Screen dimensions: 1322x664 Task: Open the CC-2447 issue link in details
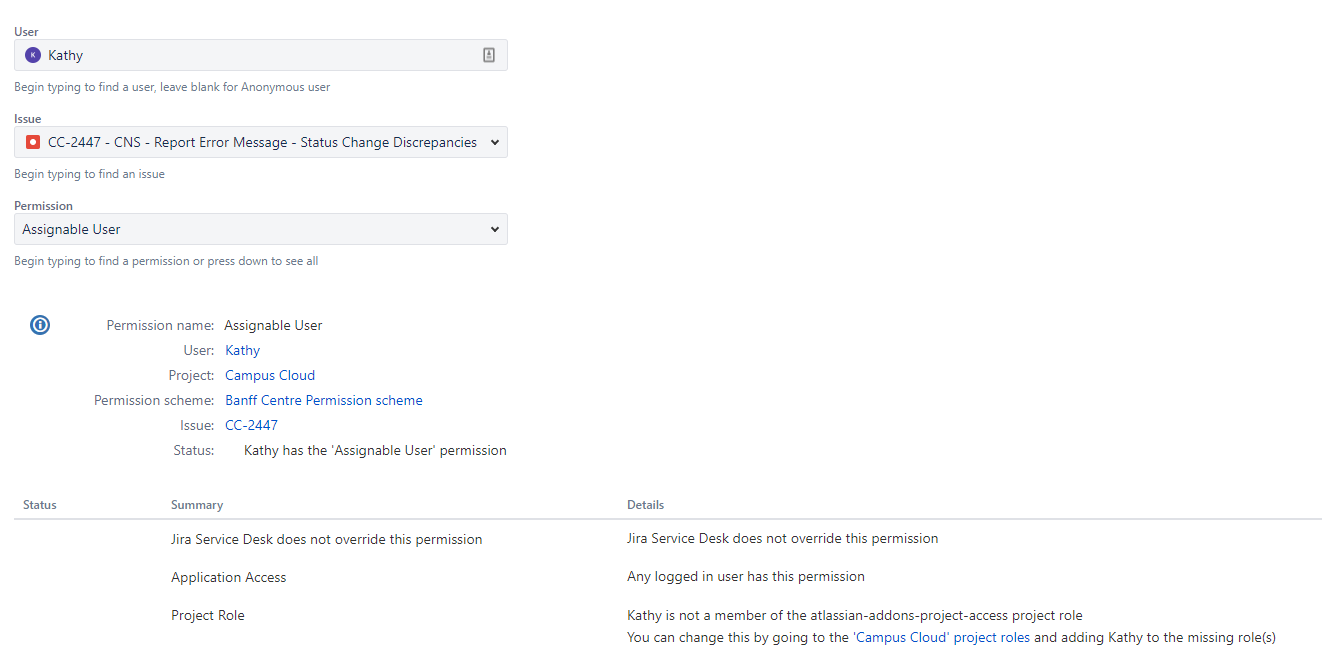(x=251, y=425)
